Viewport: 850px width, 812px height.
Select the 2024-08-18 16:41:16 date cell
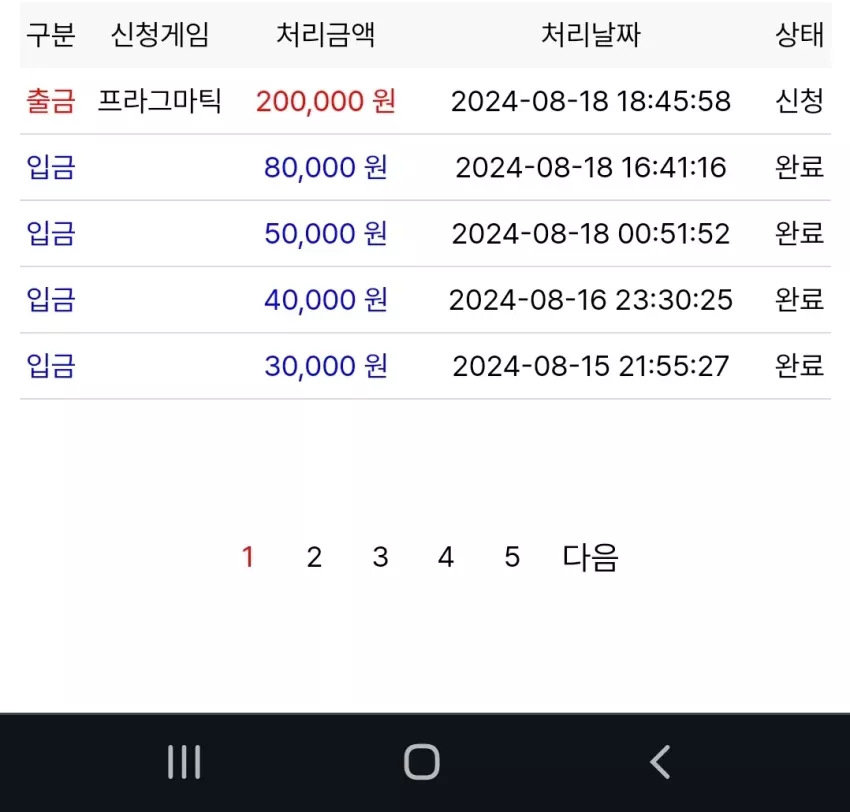(591, 167)
